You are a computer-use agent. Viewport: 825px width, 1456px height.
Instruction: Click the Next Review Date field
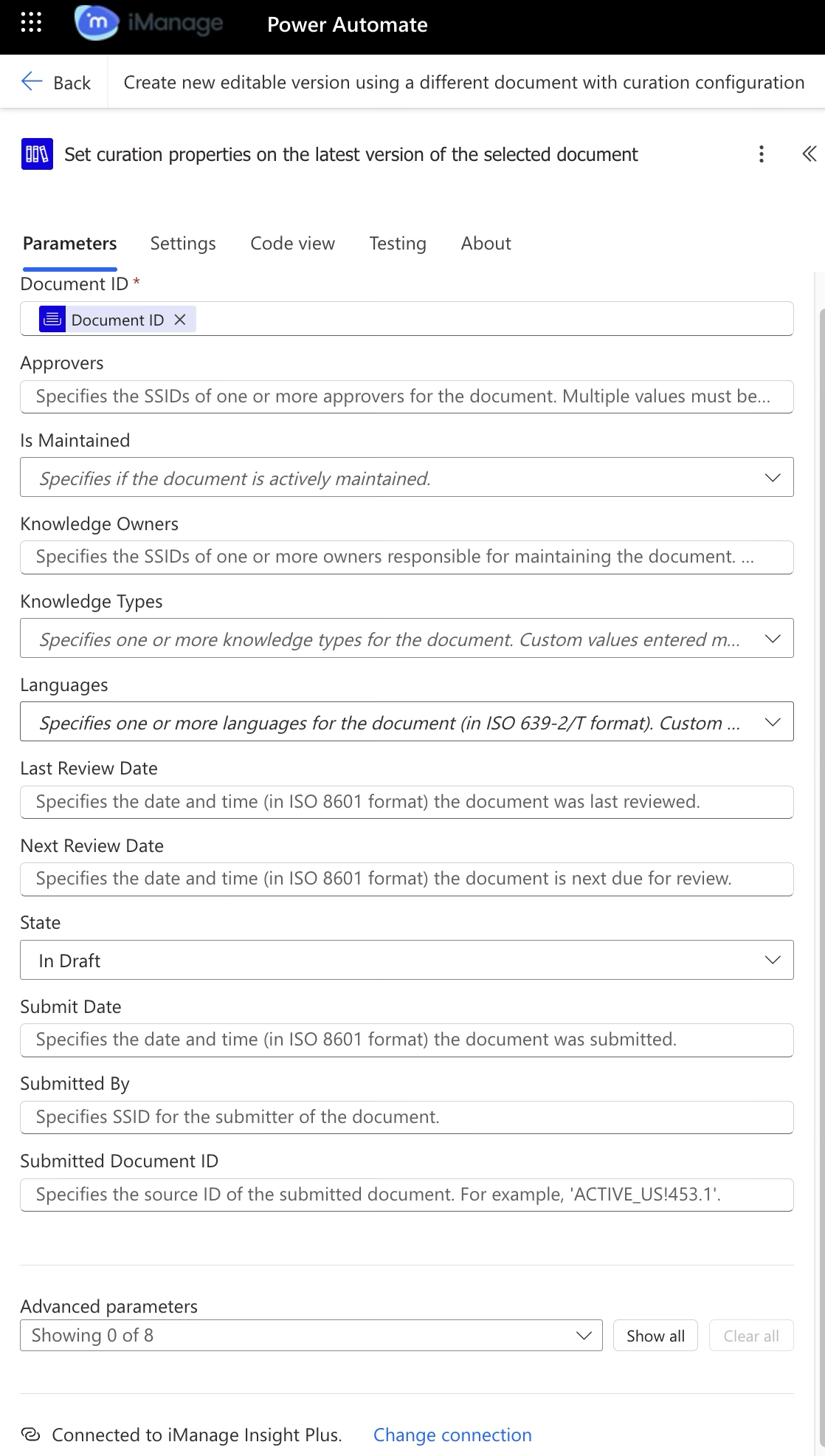[407, 879]
